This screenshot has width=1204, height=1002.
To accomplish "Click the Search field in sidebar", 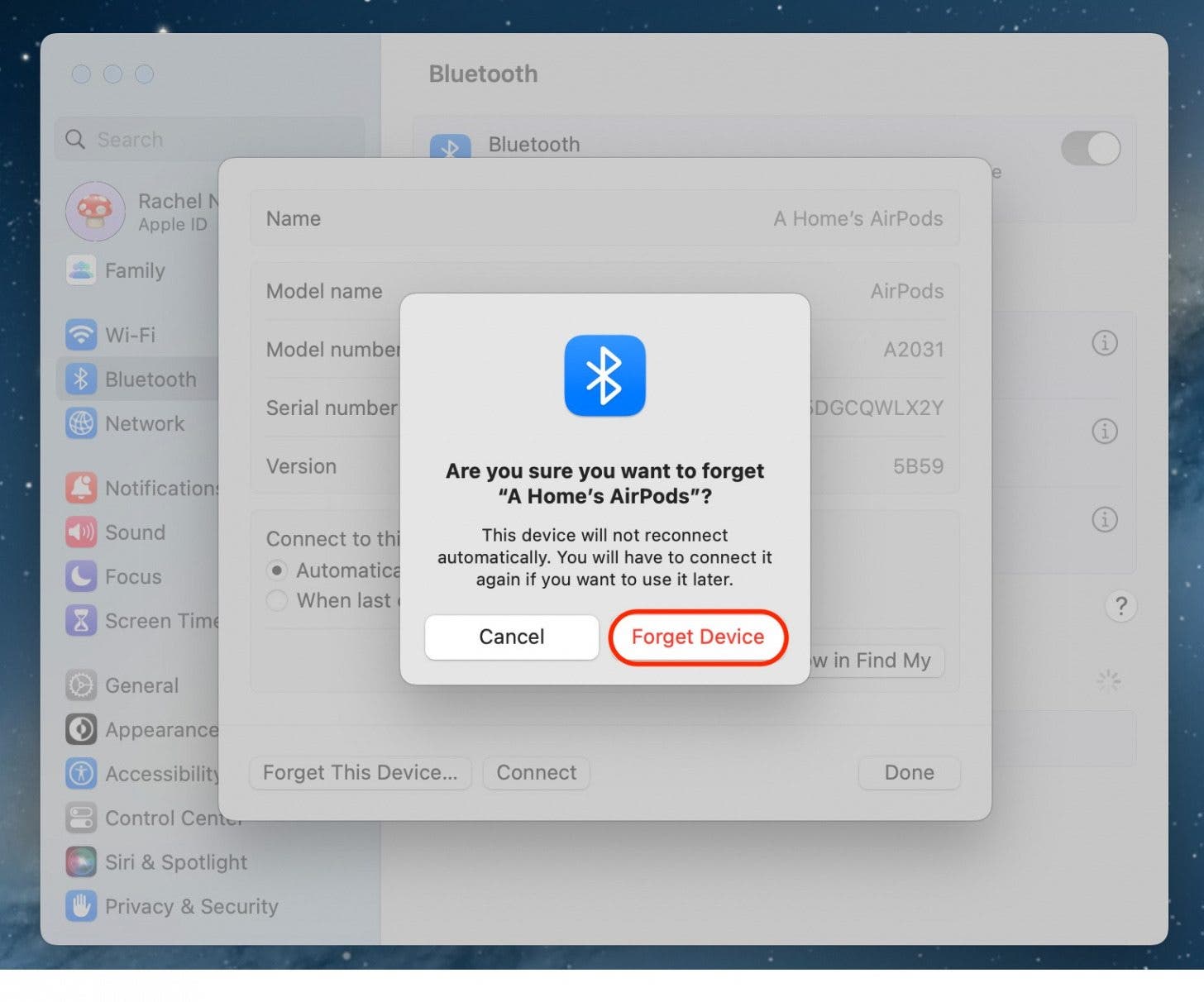I will point(211,139).
